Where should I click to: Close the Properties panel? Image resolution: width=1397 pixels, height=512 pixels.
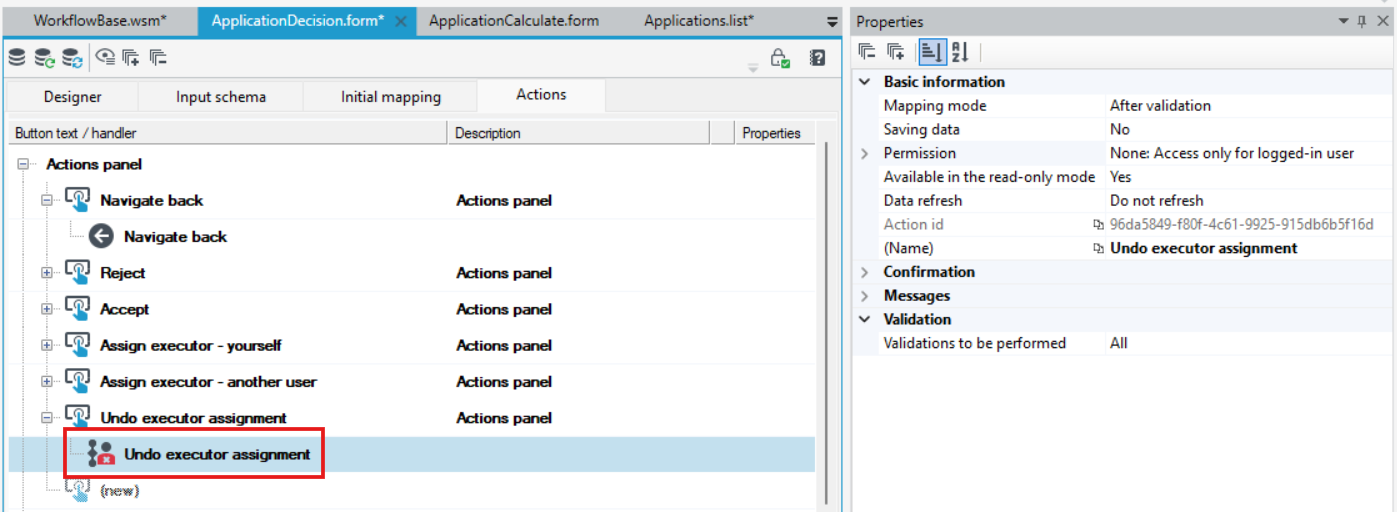point(1382,21)
